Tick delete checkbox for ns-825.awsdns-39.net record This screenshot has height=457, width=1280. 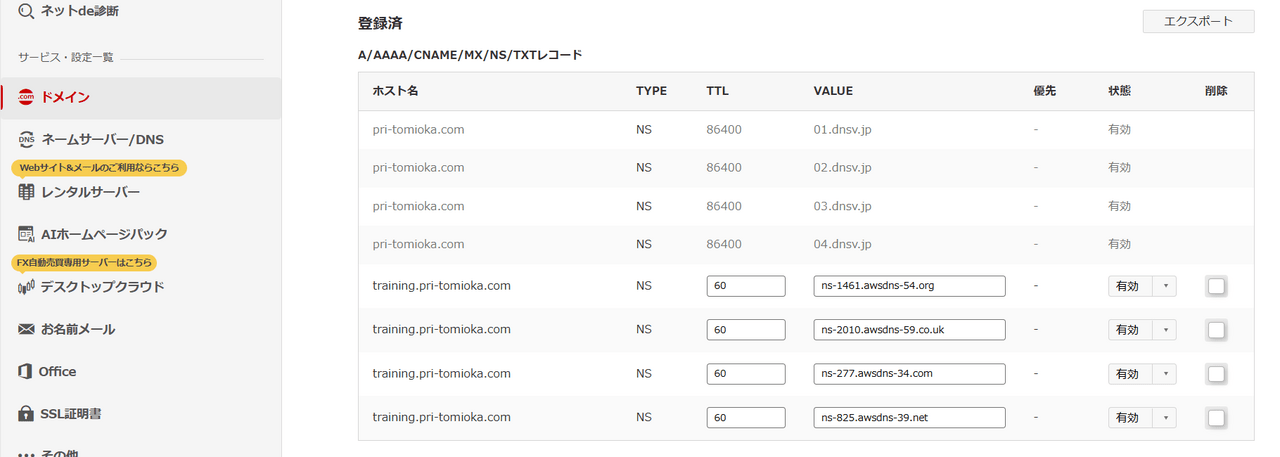coord(1216,418)
